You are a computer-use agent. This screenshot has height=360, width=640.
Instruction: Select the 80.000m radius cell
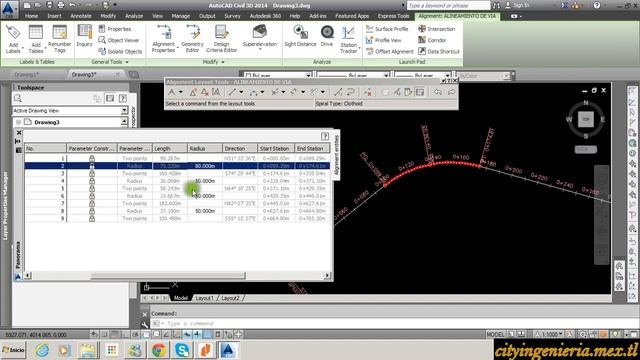click(205, 166)
